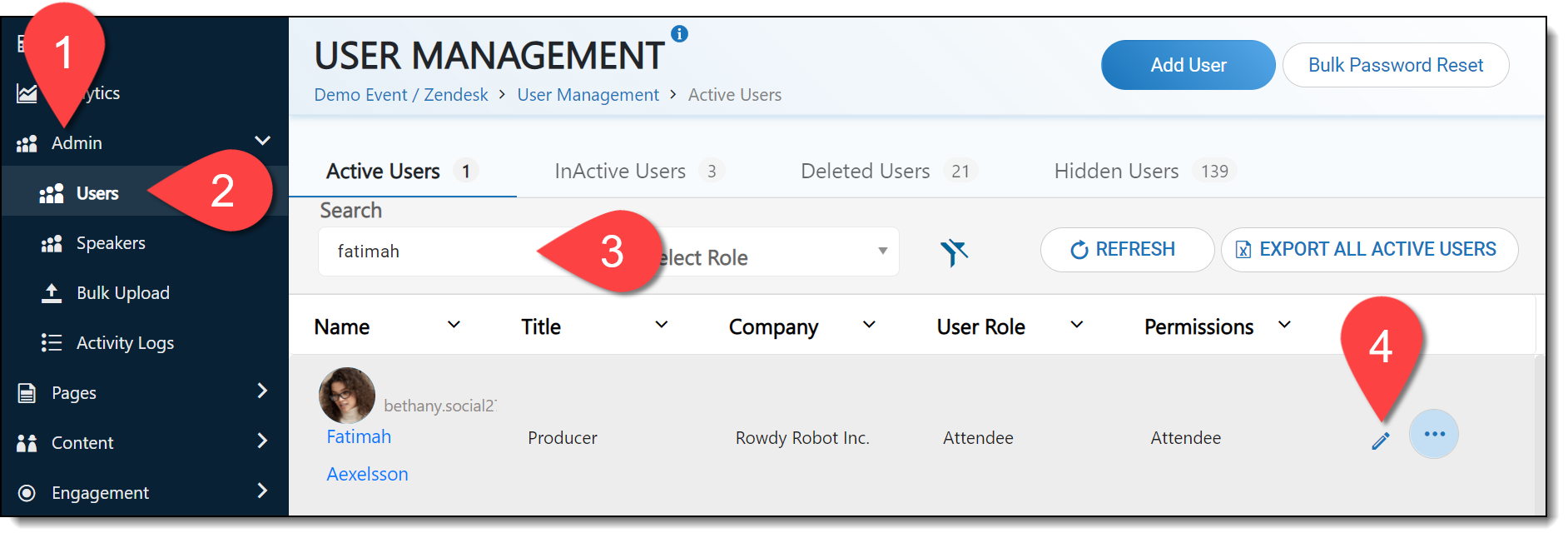Image resolution: width=1568 pixels, height=538 pixels.
Task: Click the Add User button
Action: pos(1188,65)
